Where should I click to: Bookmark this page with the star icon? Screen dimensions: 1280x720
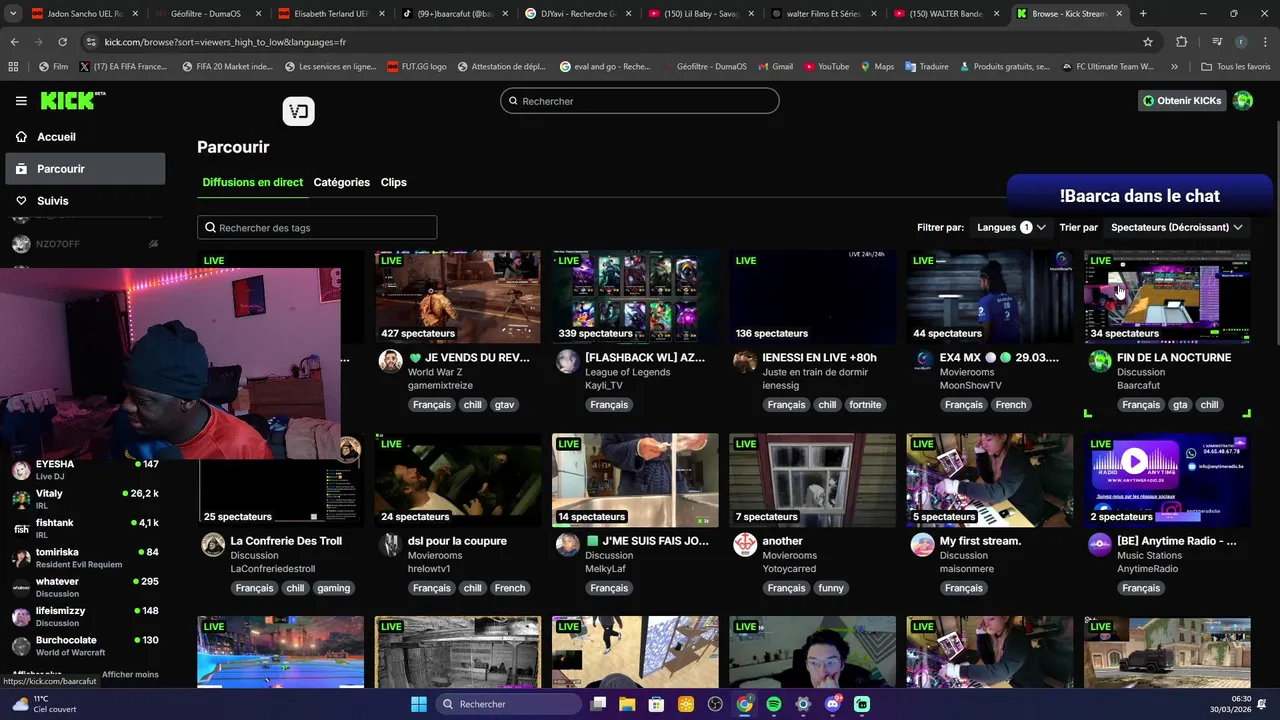tap(1148, 42)
